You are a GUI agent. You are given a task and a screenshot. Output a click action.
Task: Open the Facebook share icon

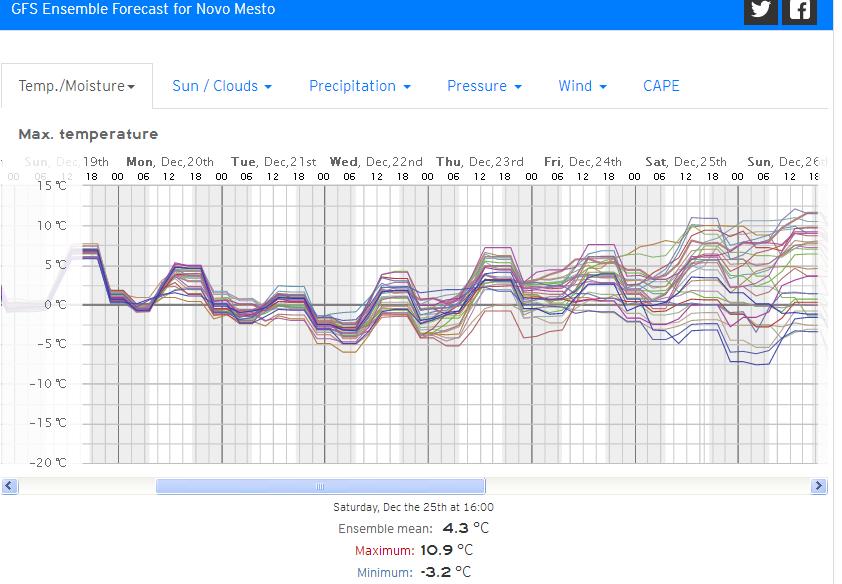799,10
